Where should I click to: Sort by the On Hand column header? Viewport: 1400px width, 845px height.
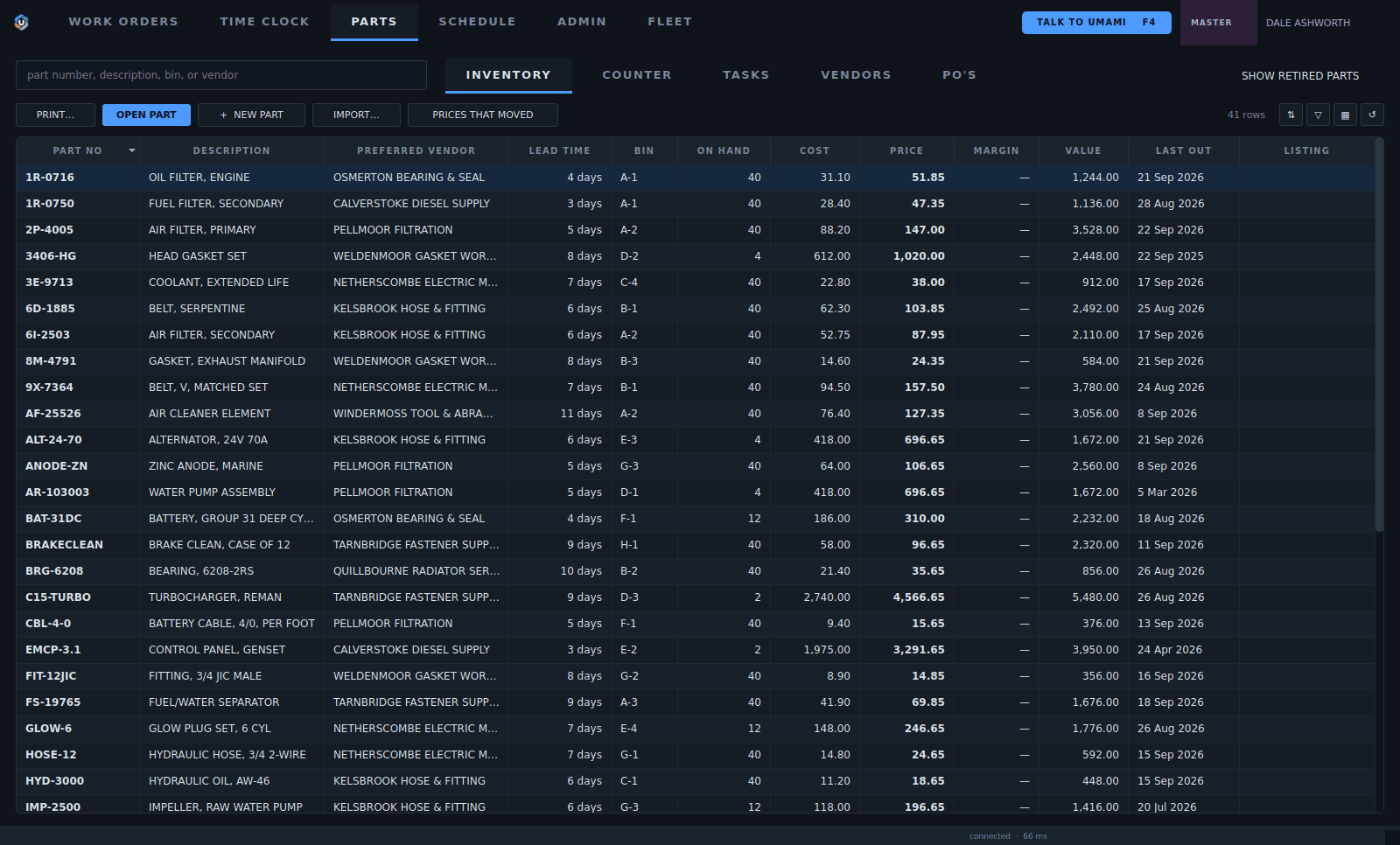(724, 150)
